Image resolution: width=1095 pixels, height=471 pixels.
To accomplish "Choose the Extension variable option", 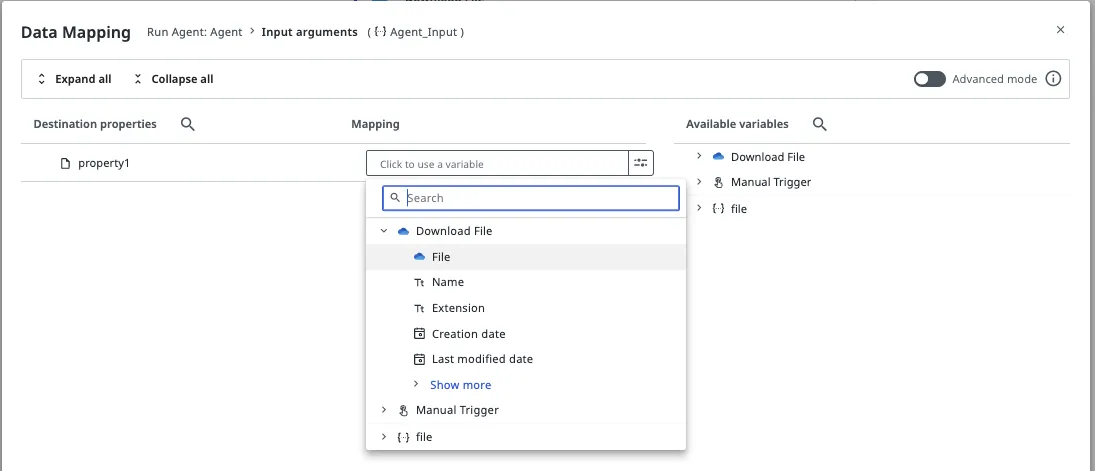I will point(458,308).
